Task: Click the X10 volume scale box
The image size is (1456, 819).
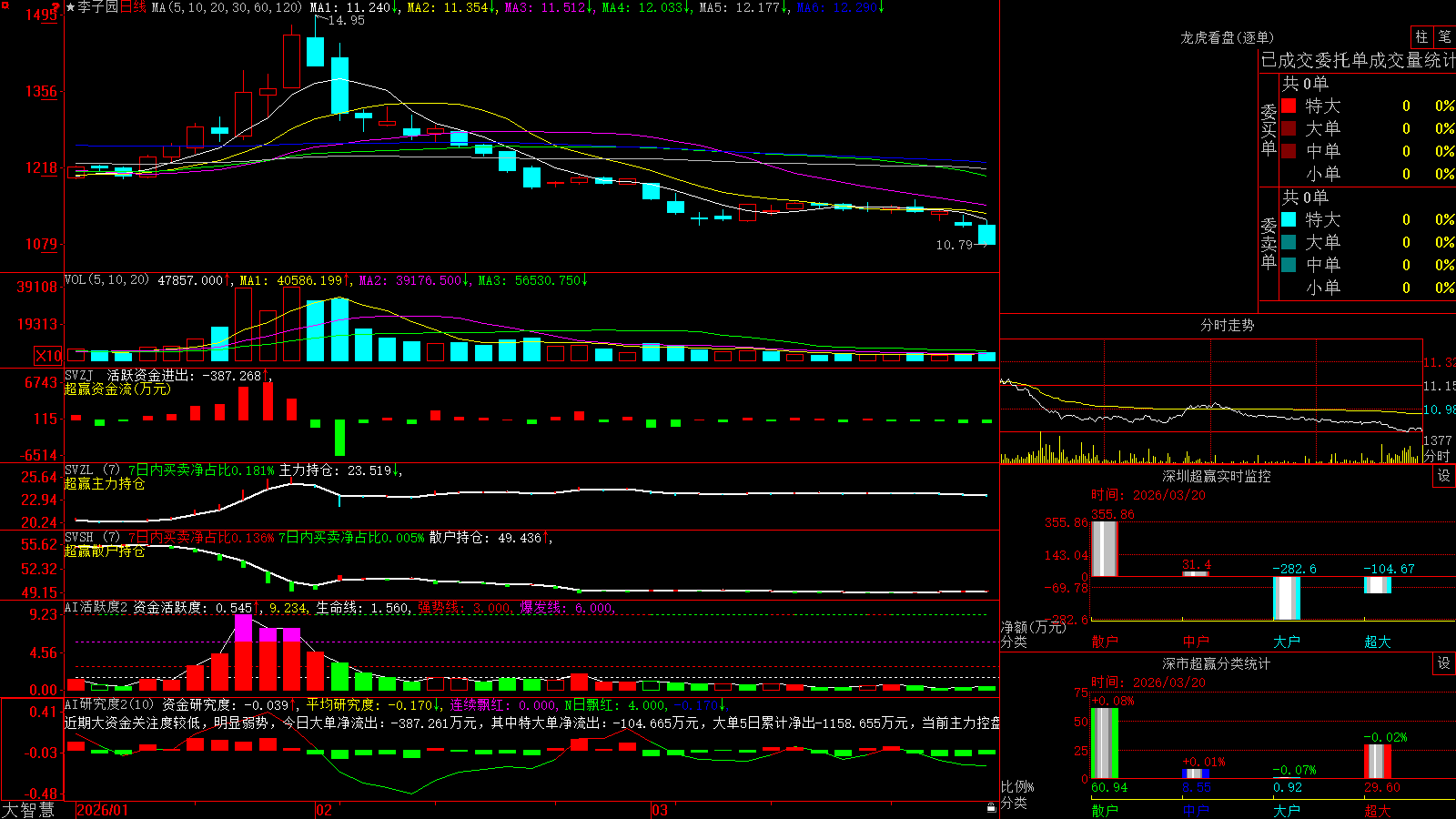Action: (x=48, y=356)
